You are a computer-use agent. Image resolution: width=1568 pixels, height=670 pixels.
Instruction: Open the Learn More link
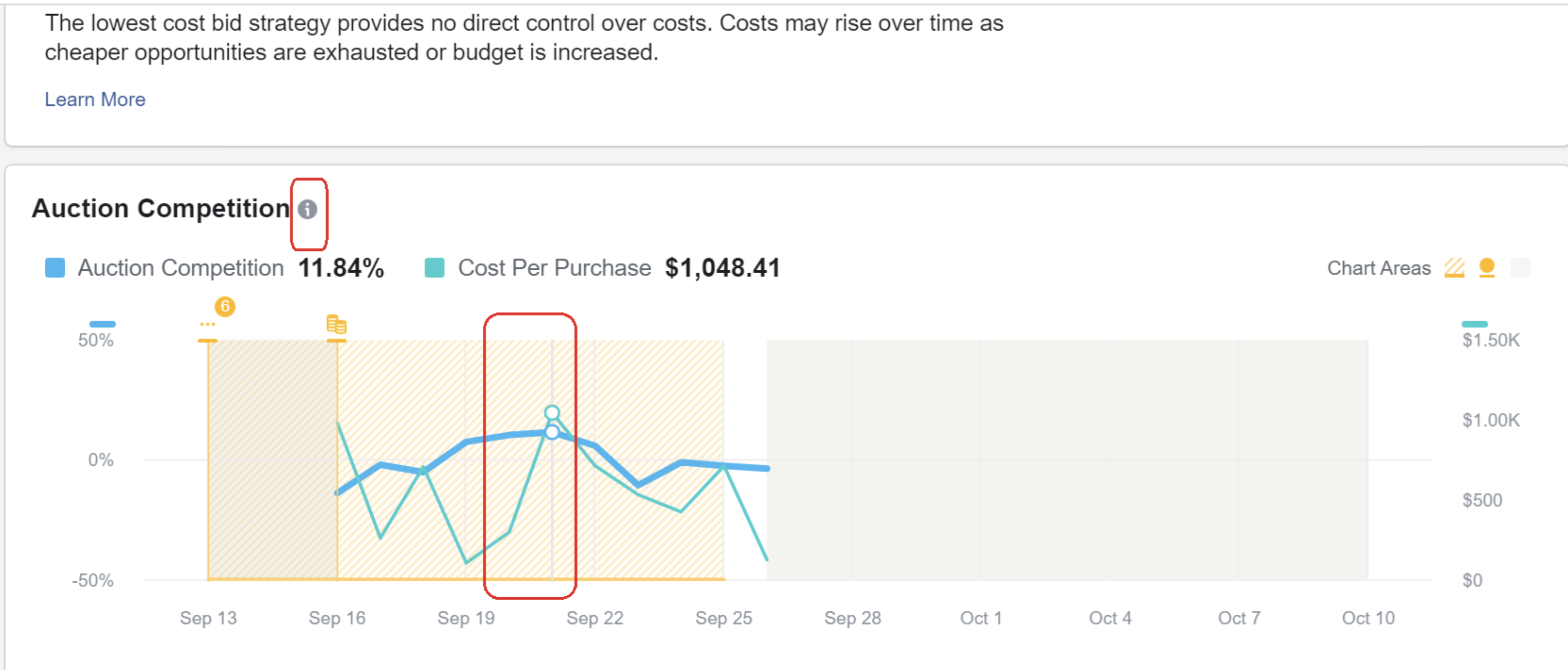pyautogui.click(x=95, y=99)
